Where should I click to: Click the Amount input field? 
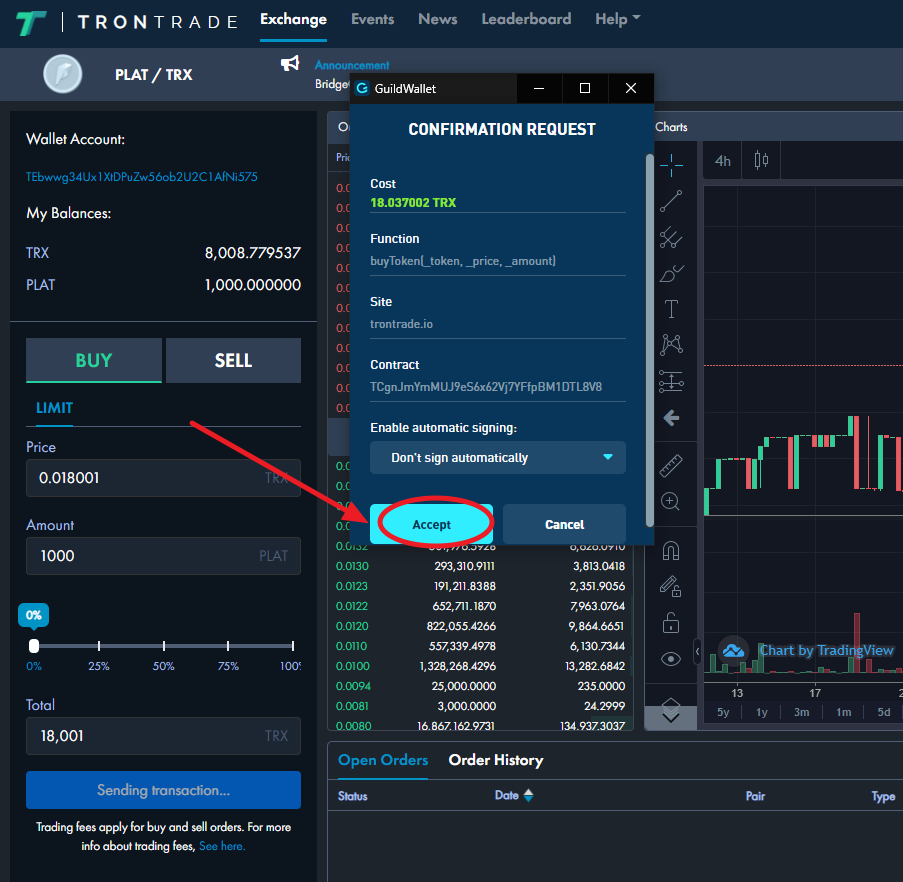(x=164, y=556)
